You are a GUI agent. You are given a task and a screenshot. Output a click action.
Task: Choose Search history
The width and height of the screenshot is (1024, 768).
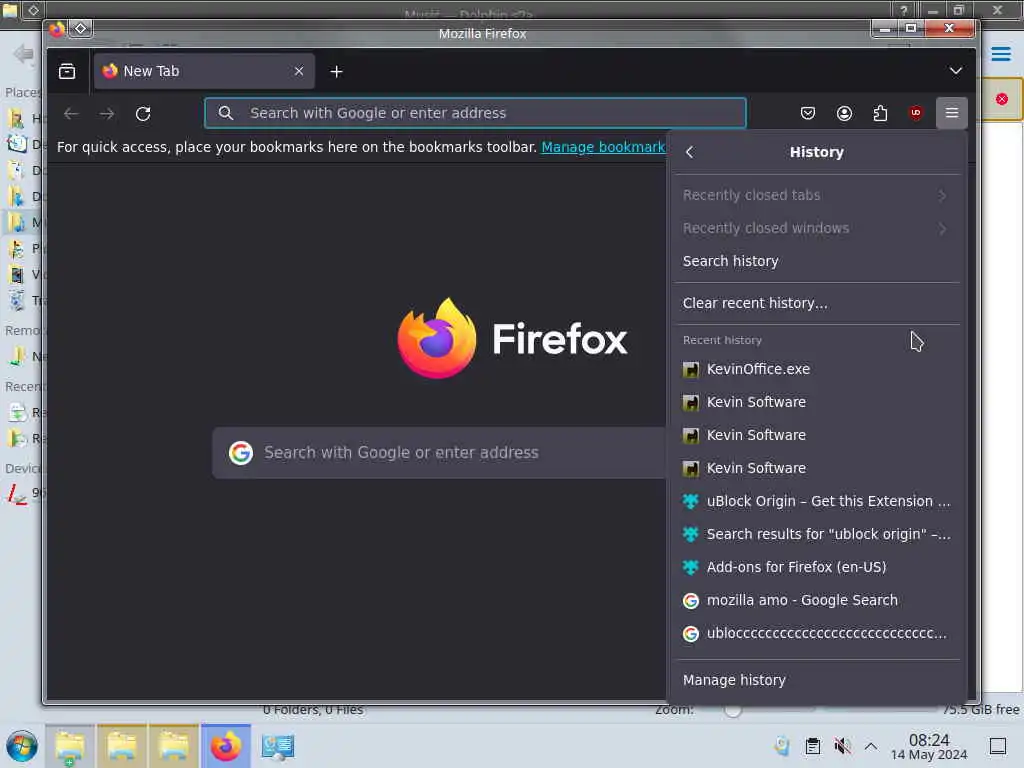tap(816, 261)
